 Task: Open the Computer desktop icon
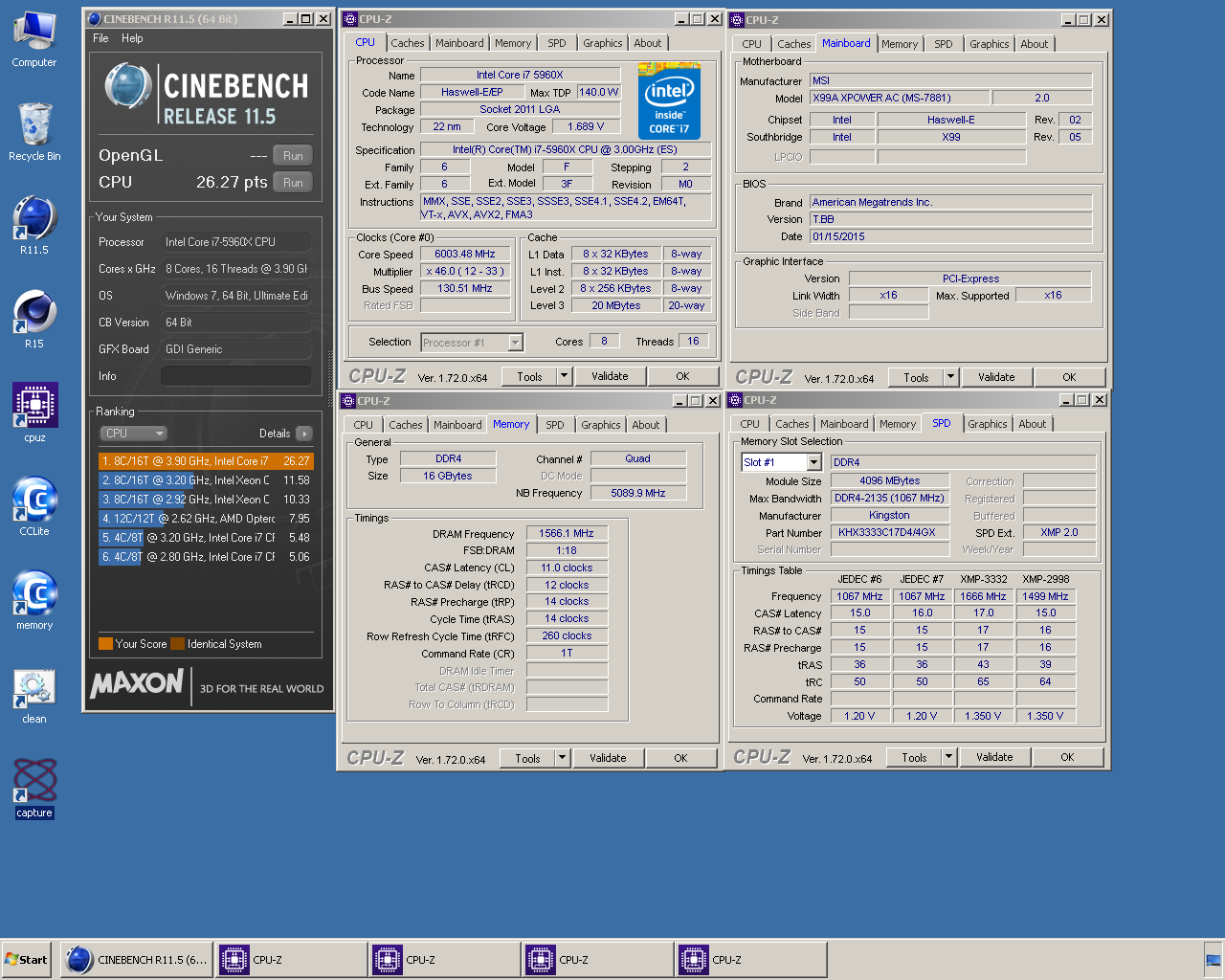34,39
